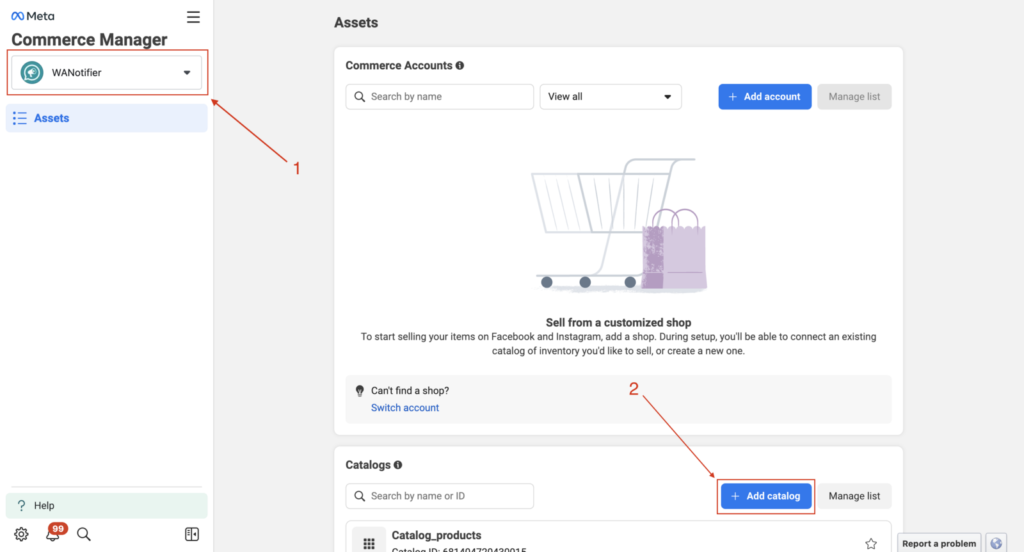The image size is (1024, 552).
Task: Star the Catalog_products catalog
Action: (x=871, y=544)
